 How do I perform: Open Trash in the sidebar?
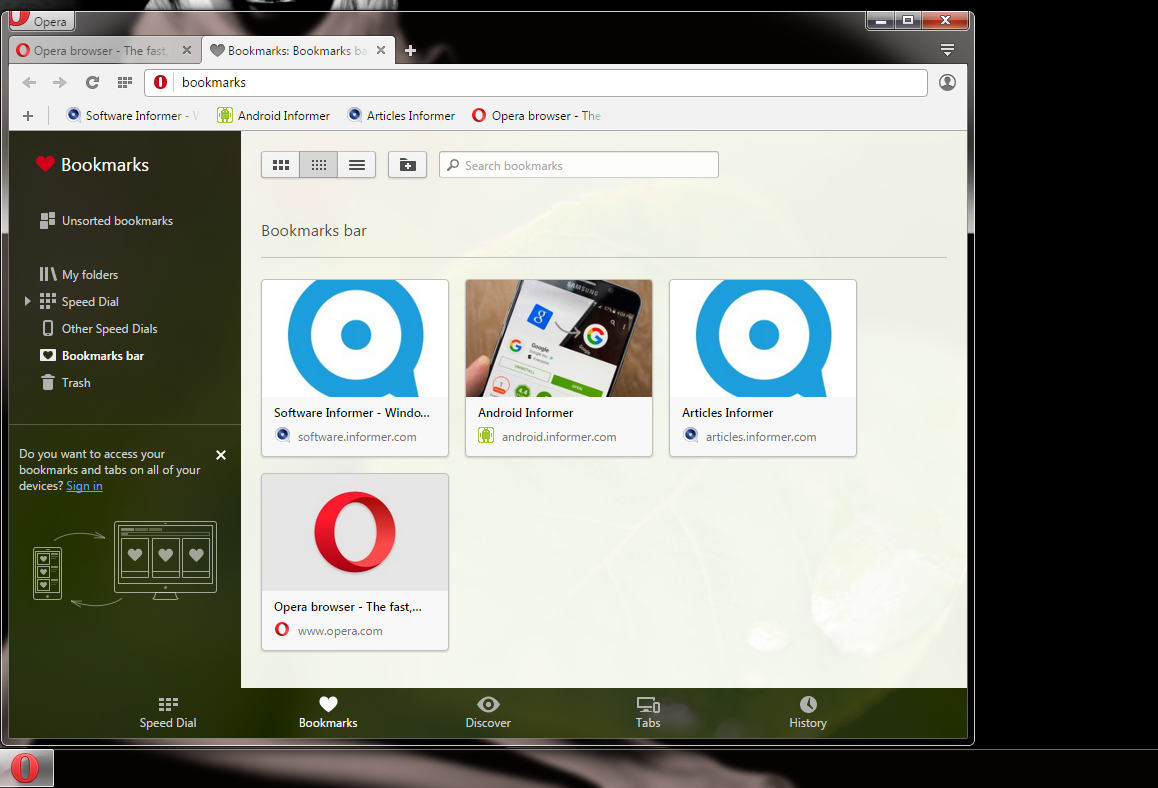click(x=66, y=383)
